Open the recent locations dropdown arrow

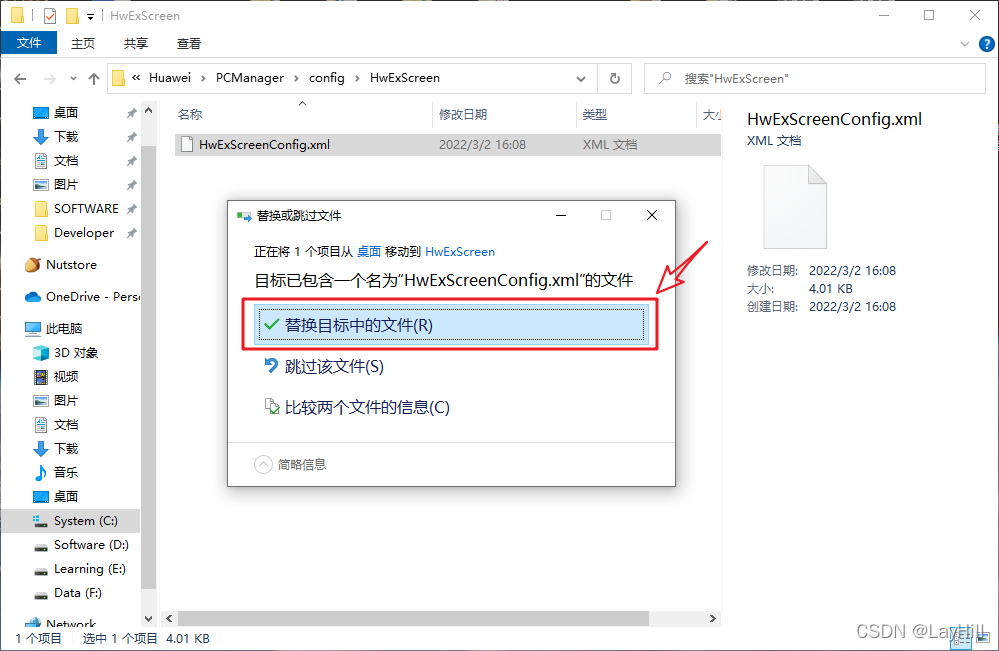click(x=73, y=78)
